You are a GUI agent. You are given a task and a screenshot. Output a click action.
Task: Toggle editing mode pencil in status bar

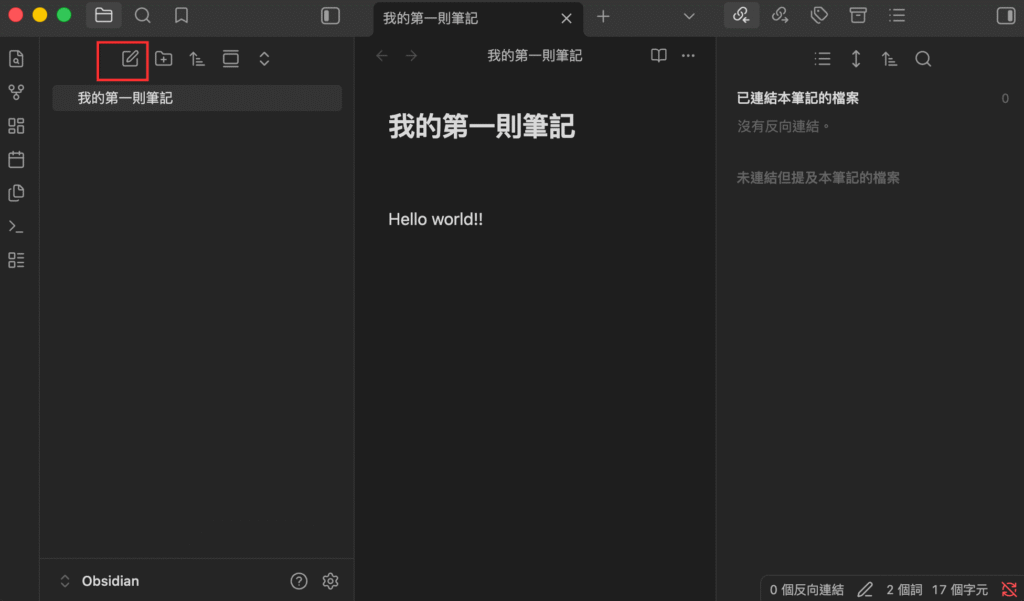[x=865, y=590]
